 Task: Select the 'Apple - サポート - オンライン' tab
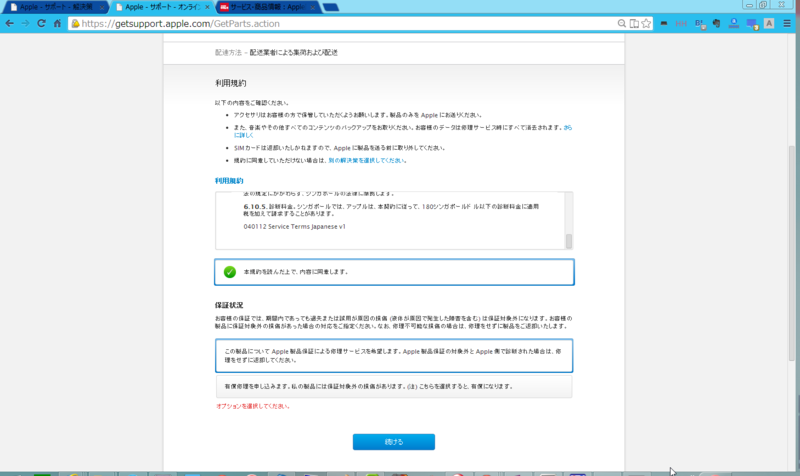click(x=161, y=7)
